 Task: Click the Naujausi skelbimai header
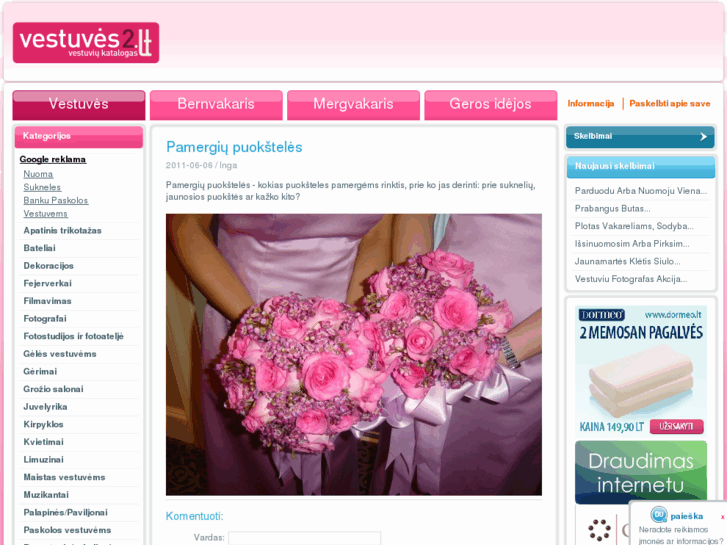641,167
